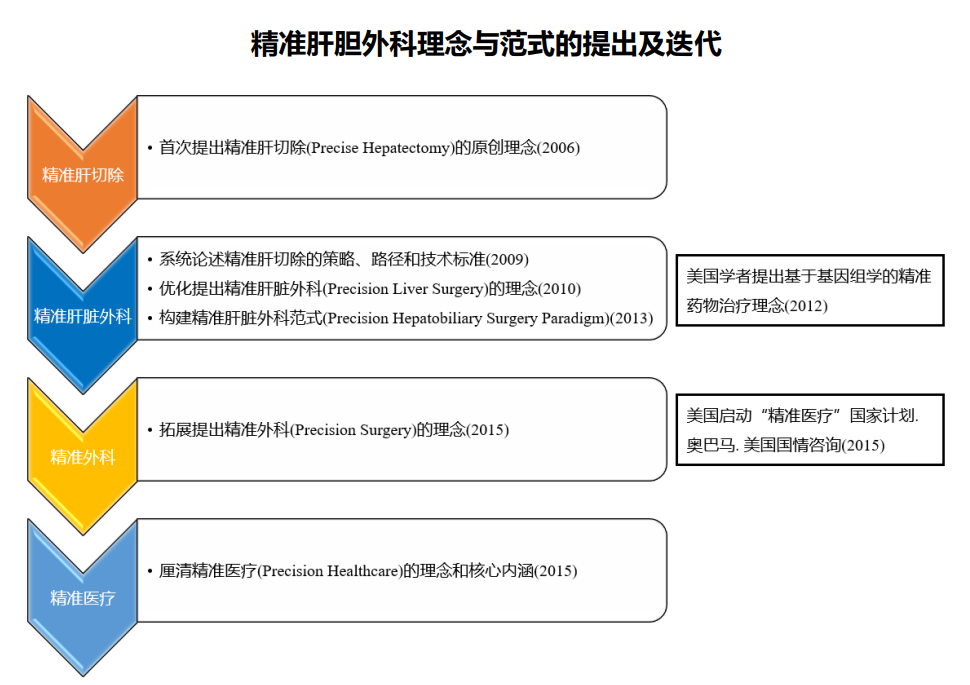Click the slide title 精准肝胆外科理念与范式的提出及迭代
This screenshot has width=970, height=685.
point(485,45)
